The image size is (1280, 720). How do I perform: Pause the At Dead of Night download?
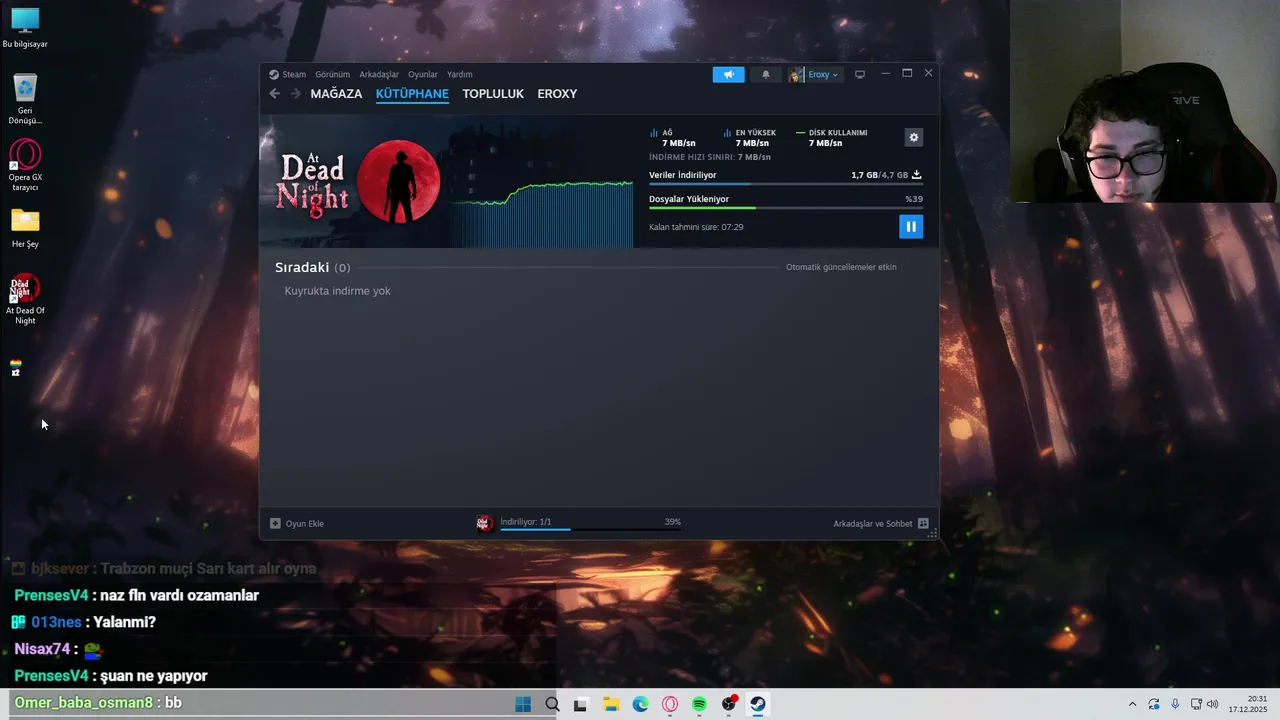910,227
